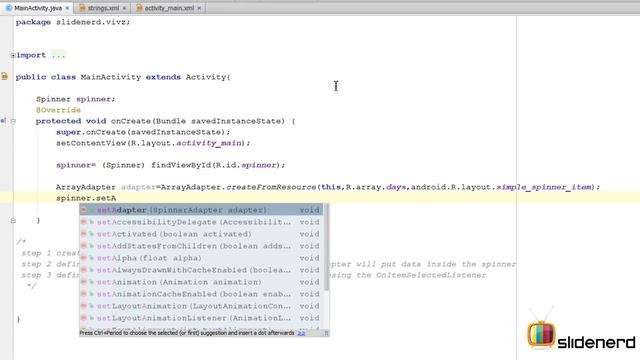Click the method icon beside setAlpha
Image resolution: width=640 pixels, height=360 pixels.
(84, 258)
